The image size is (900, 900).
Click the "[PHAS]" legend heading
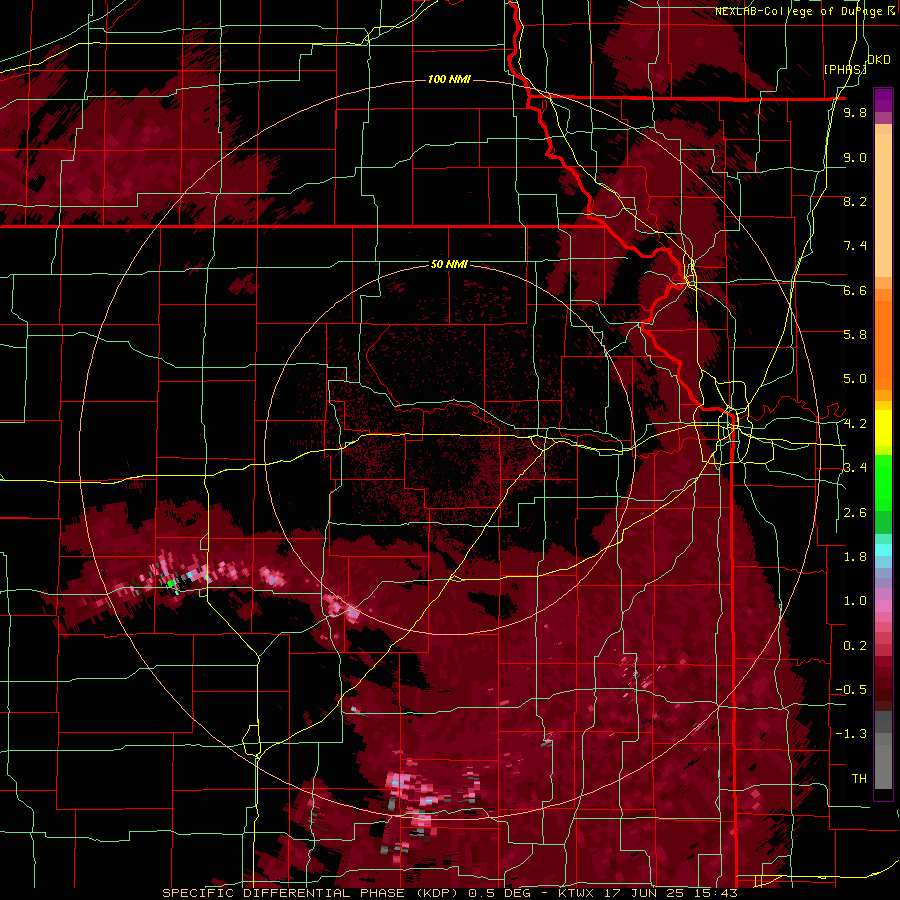[845, 70]
